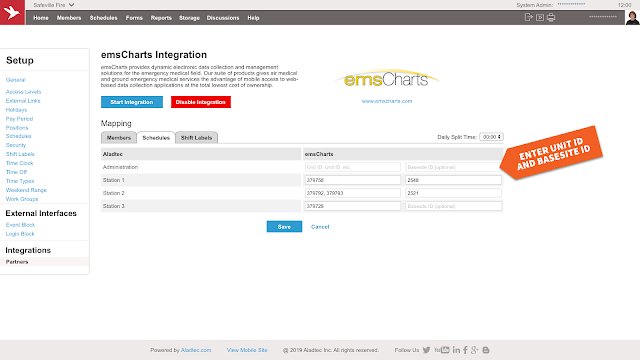Image resolution: width=640 pixels, height=360 pixels.
Task: Click Station 1 Basesite ID field
Action: (x=453, y=180)
